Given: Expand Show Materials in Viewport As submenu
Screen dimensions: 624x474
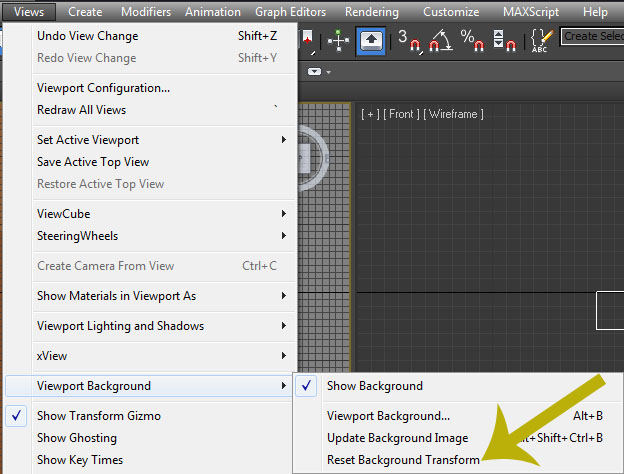Looking at the screenshot, I should (x=151, y=296).
